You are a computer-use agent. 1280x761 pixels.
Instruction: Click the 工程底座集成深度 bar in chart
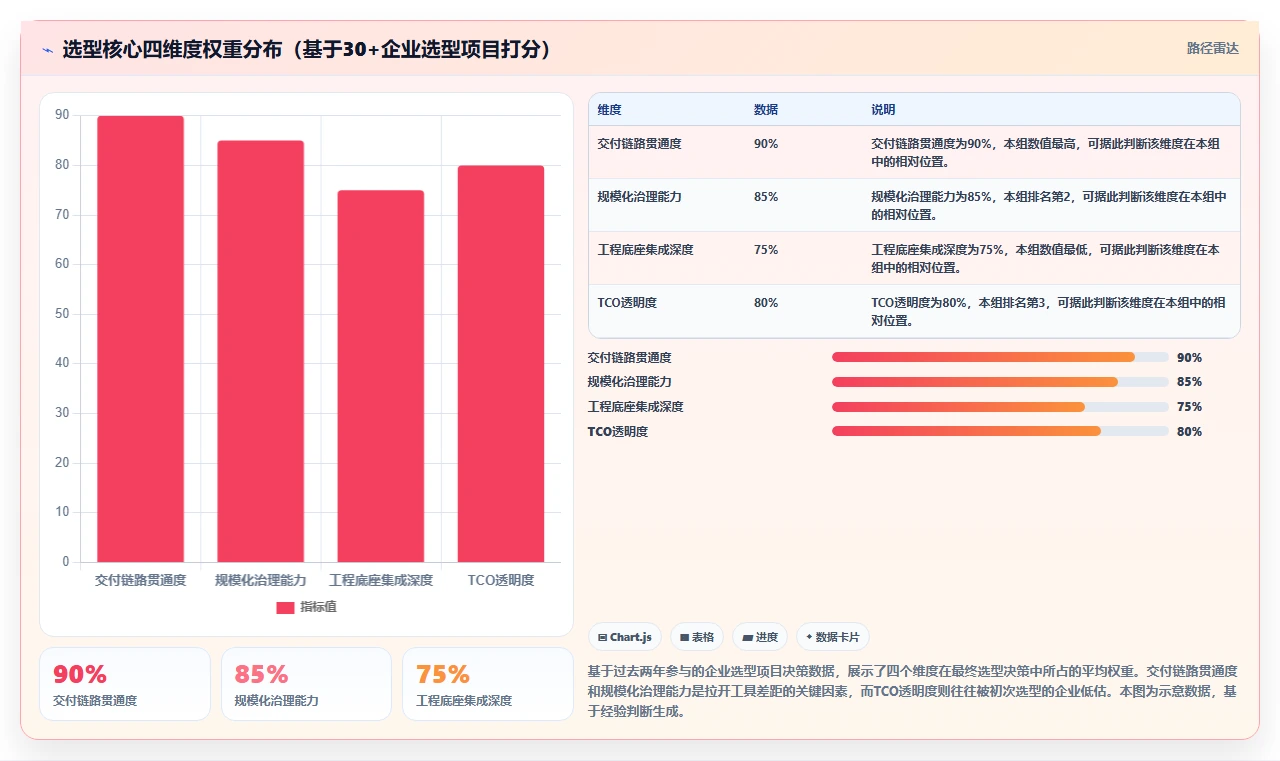381,376
